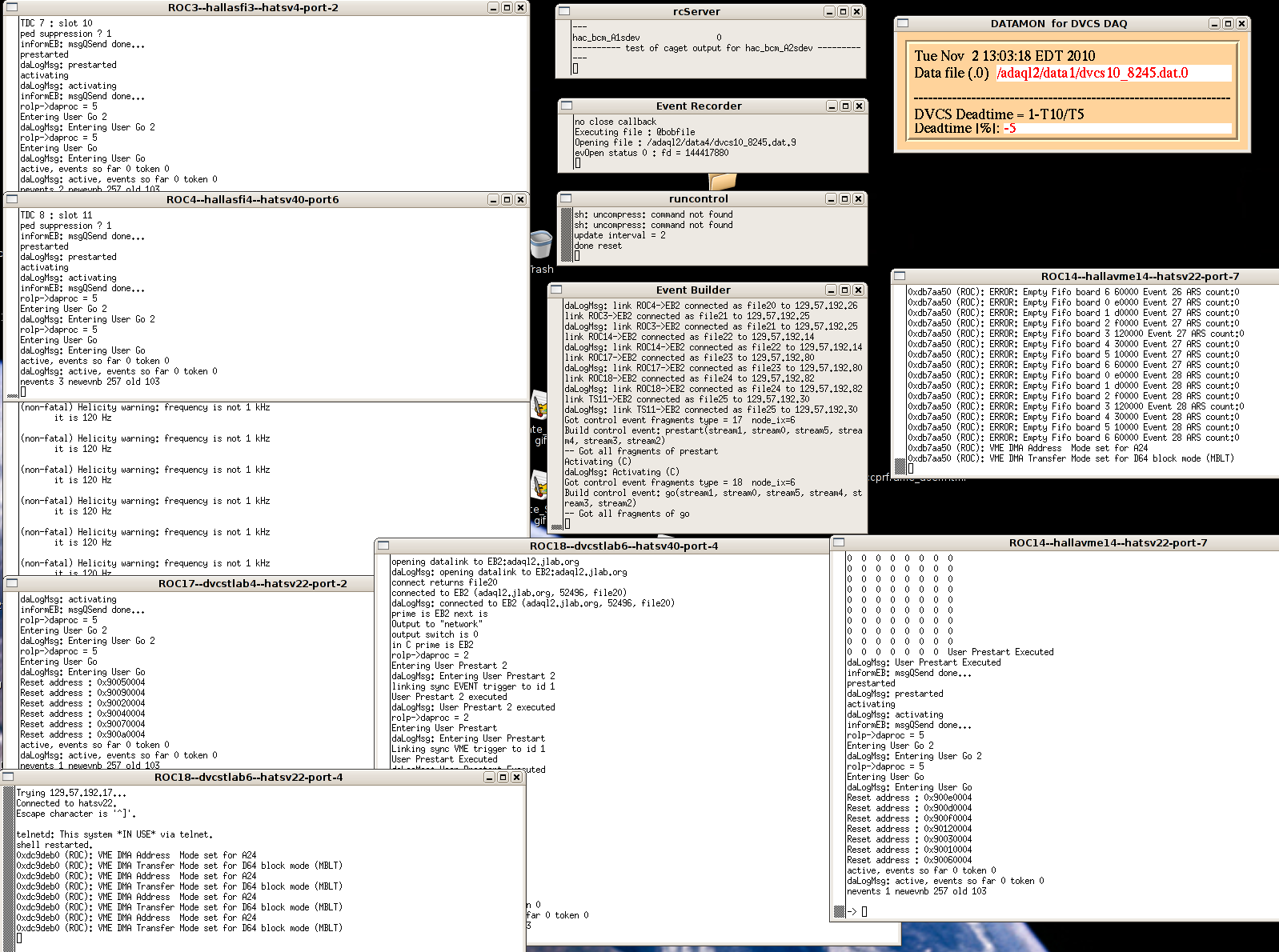Click the scrollbar of ROC14 error log window
Viewport: 1279px width, 952px height.
pyautogui.click(x=899, y=379)
